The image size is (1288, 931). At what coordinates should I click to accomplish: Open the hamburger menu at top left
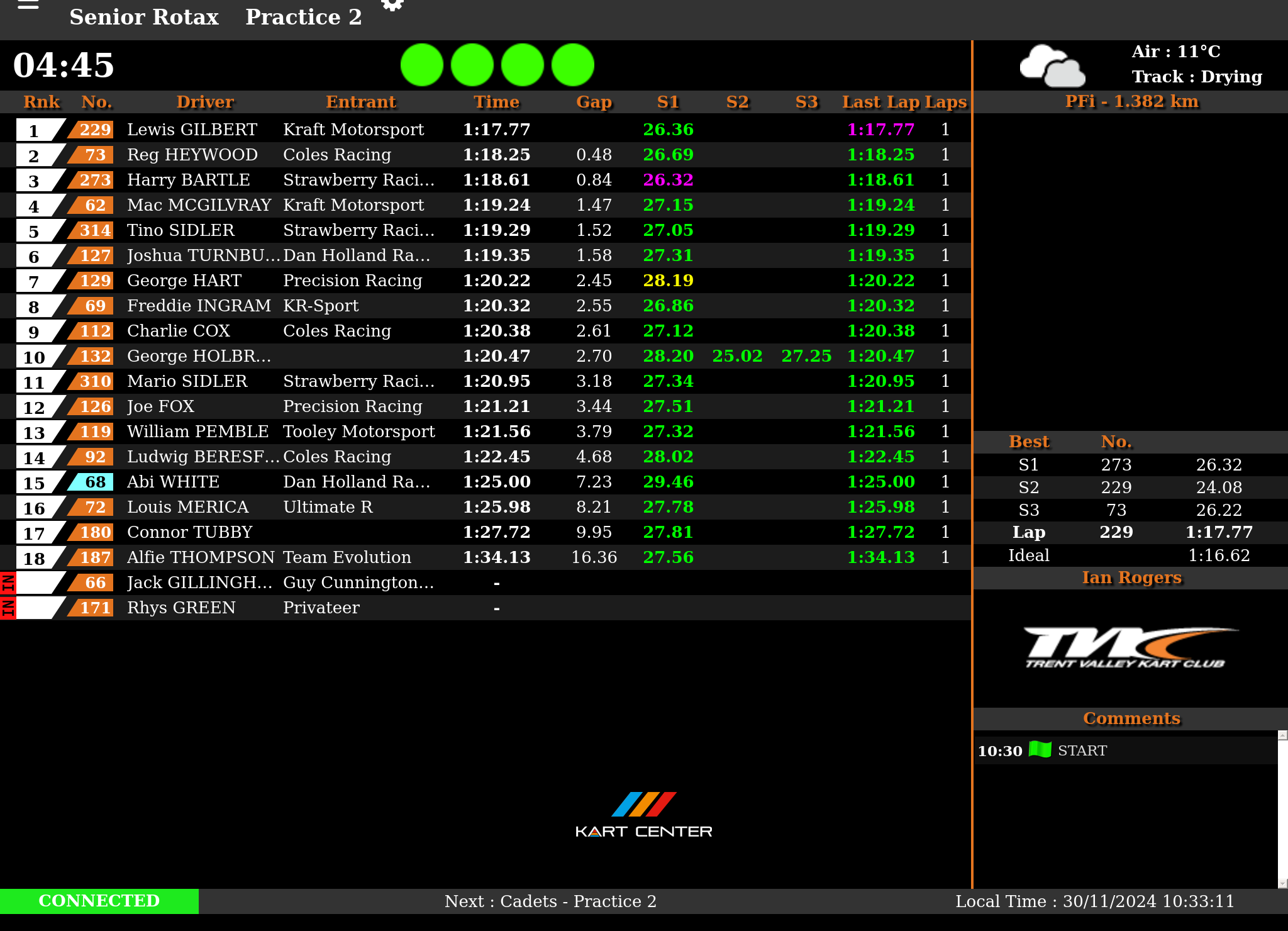[x=28, y=5]
